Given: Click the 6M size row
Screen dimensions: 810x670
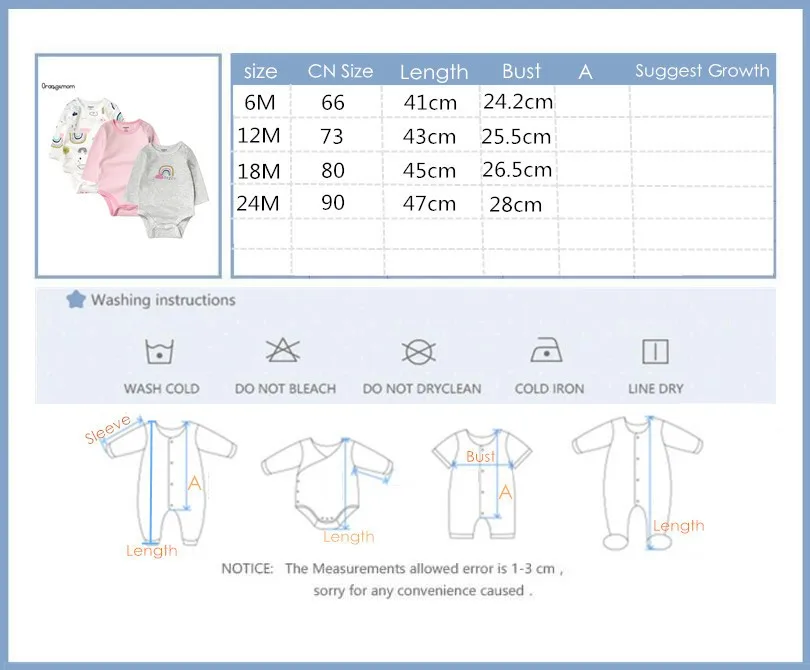Looking at the screenshot, I should click(x=259, y=102).
